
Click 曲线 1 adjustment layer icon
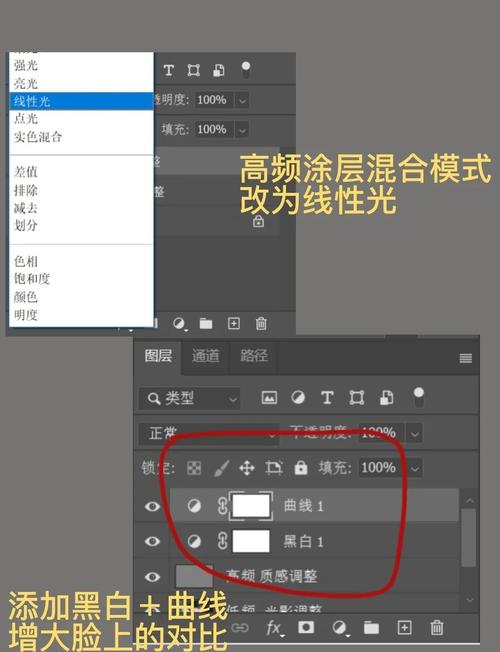(x=194, y=506)
